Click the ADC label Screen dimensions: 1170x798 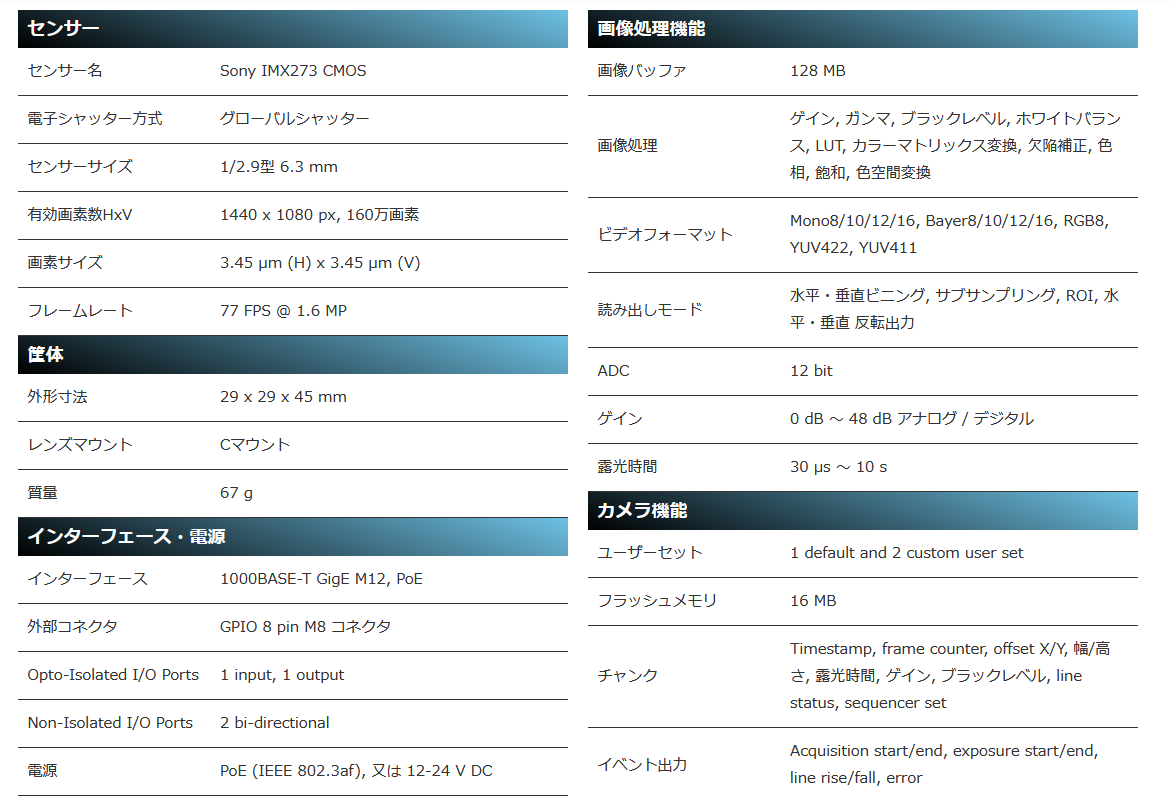(x=613, y=371)
